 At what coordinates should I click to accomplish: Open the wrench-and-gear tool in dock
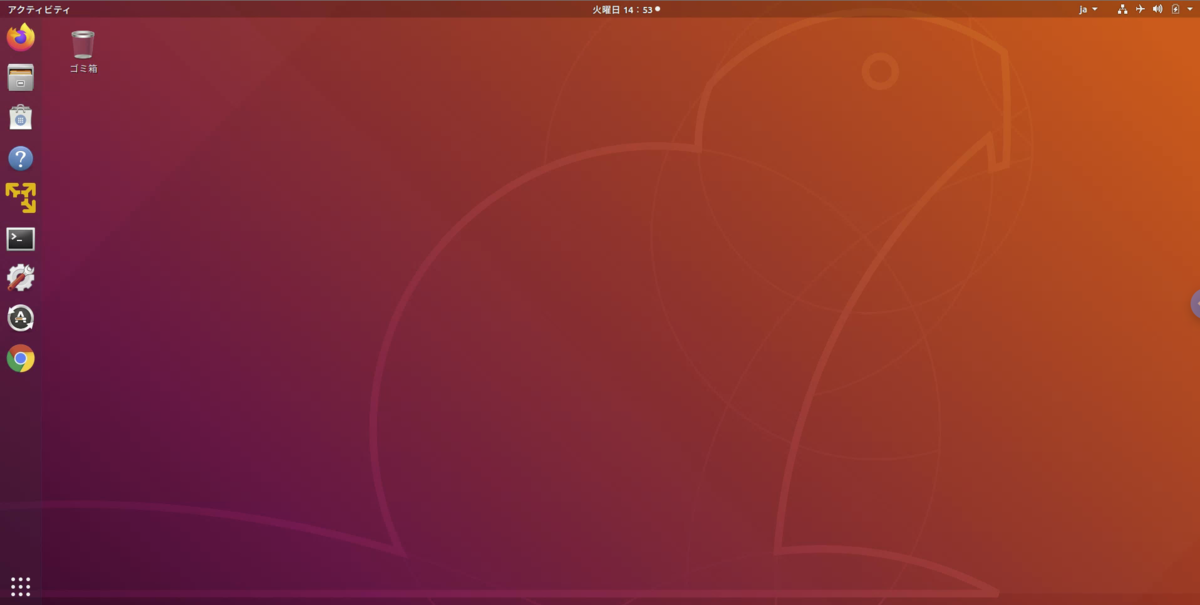(21, 278)
